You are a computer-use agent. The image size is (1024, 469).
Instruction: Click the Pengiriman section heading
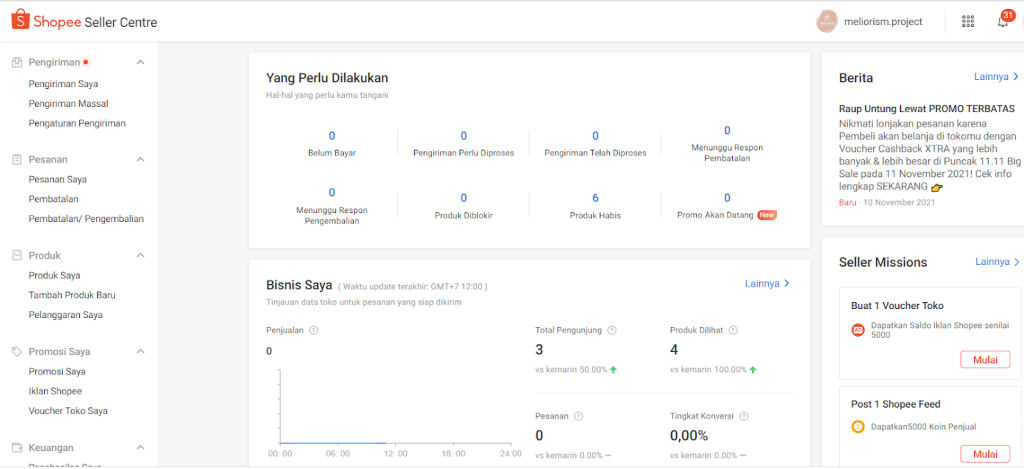pyautogui.click(x=54, y=62)
